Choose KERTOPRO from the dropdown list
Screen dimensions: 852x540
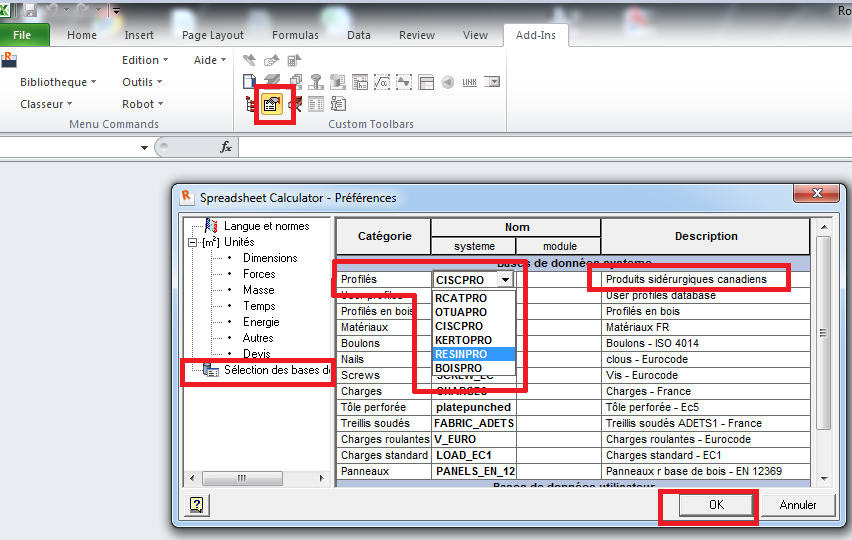click(x=474, y=340)
